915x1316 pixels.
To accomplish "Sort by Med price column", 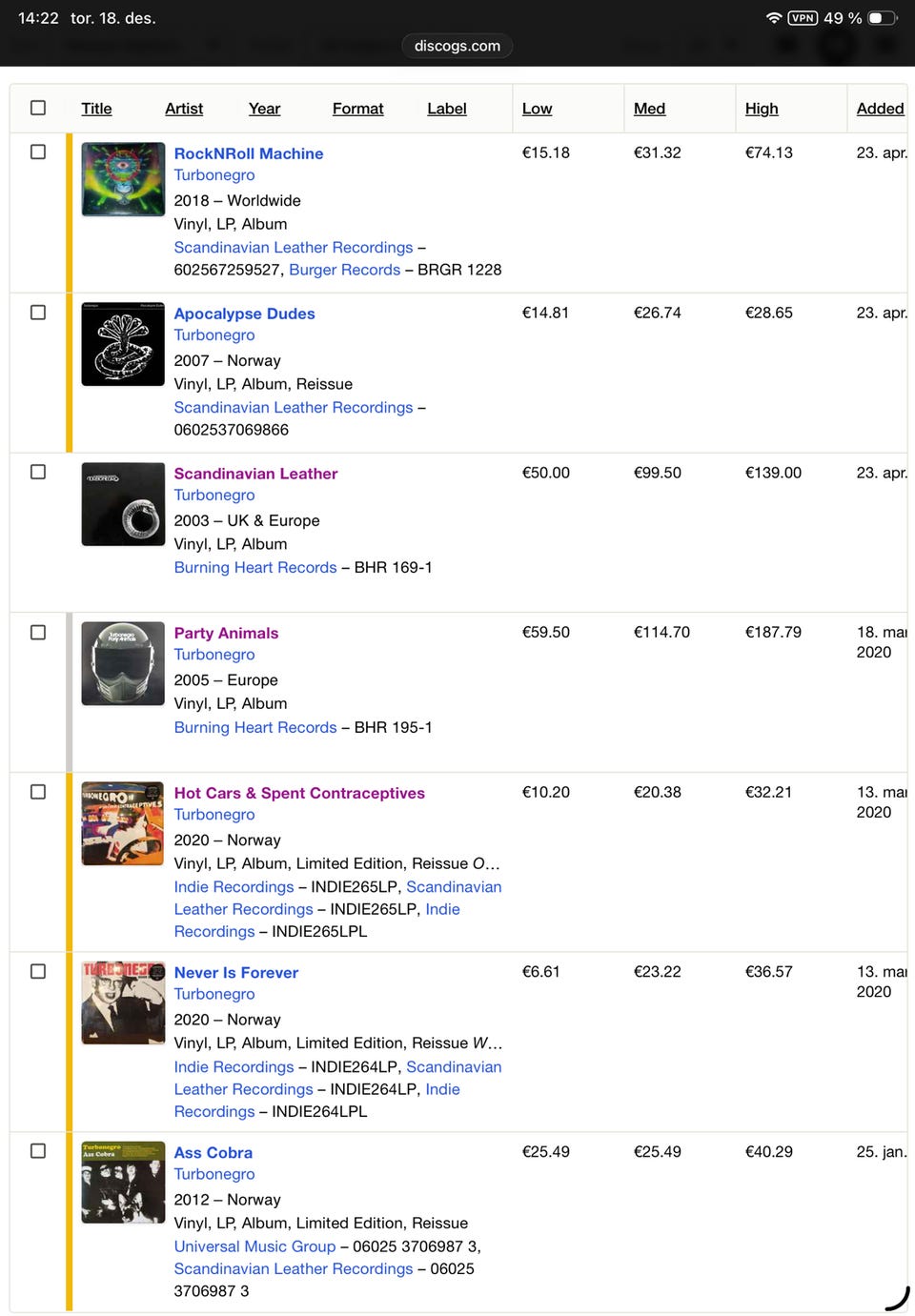I will [649, 109].
